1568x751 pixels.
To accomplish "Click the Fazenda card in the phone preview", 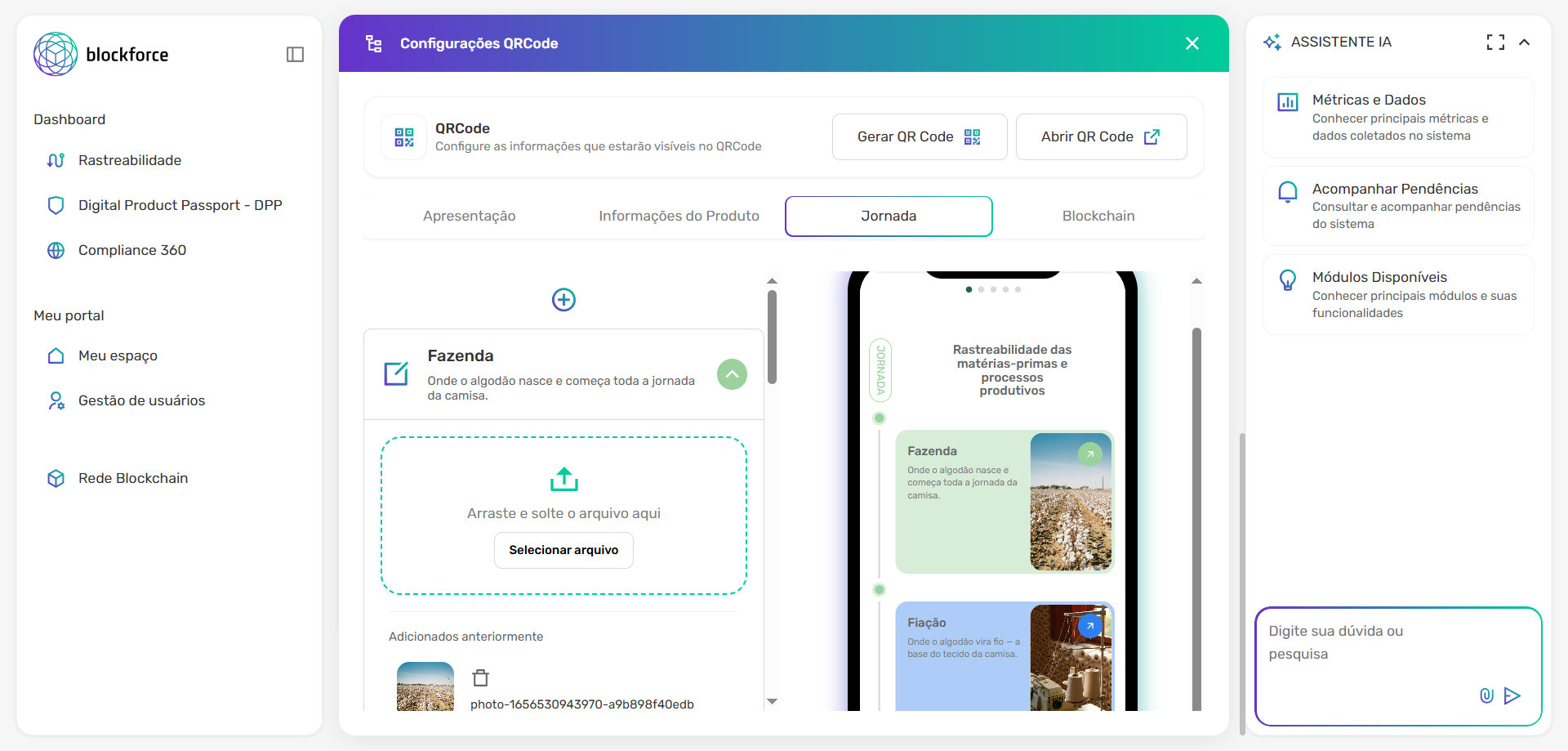I will tap(1004, 502).
